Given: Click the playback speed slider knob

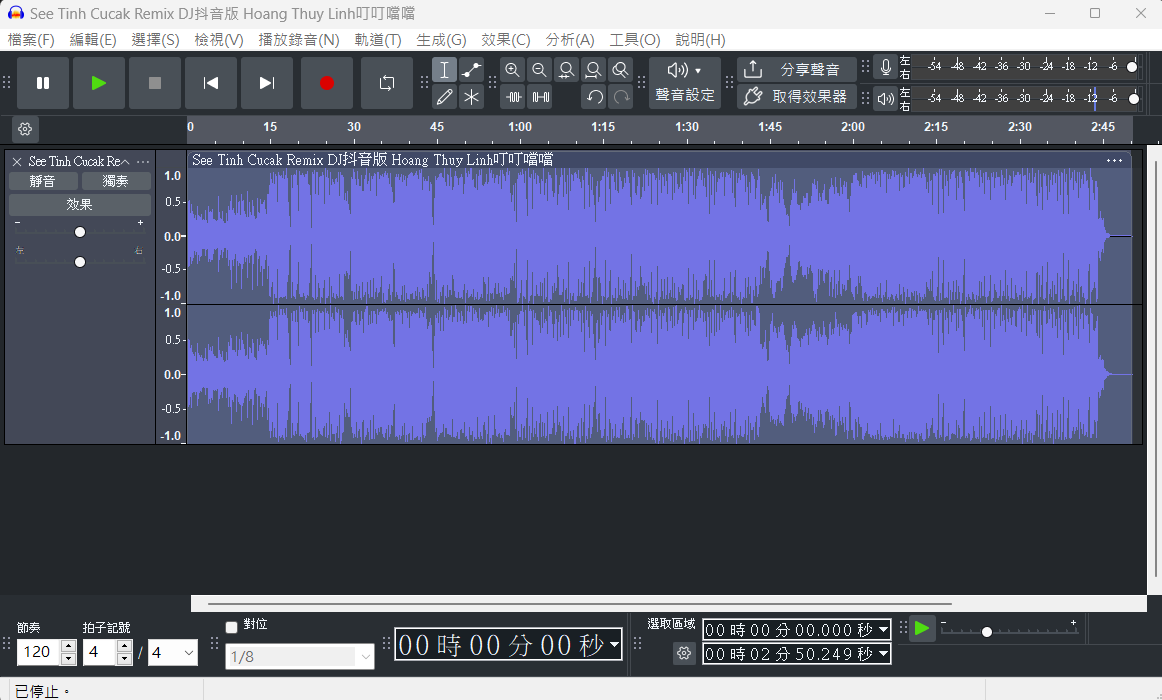Looking at the screenshot, I should tap(986, 632).
